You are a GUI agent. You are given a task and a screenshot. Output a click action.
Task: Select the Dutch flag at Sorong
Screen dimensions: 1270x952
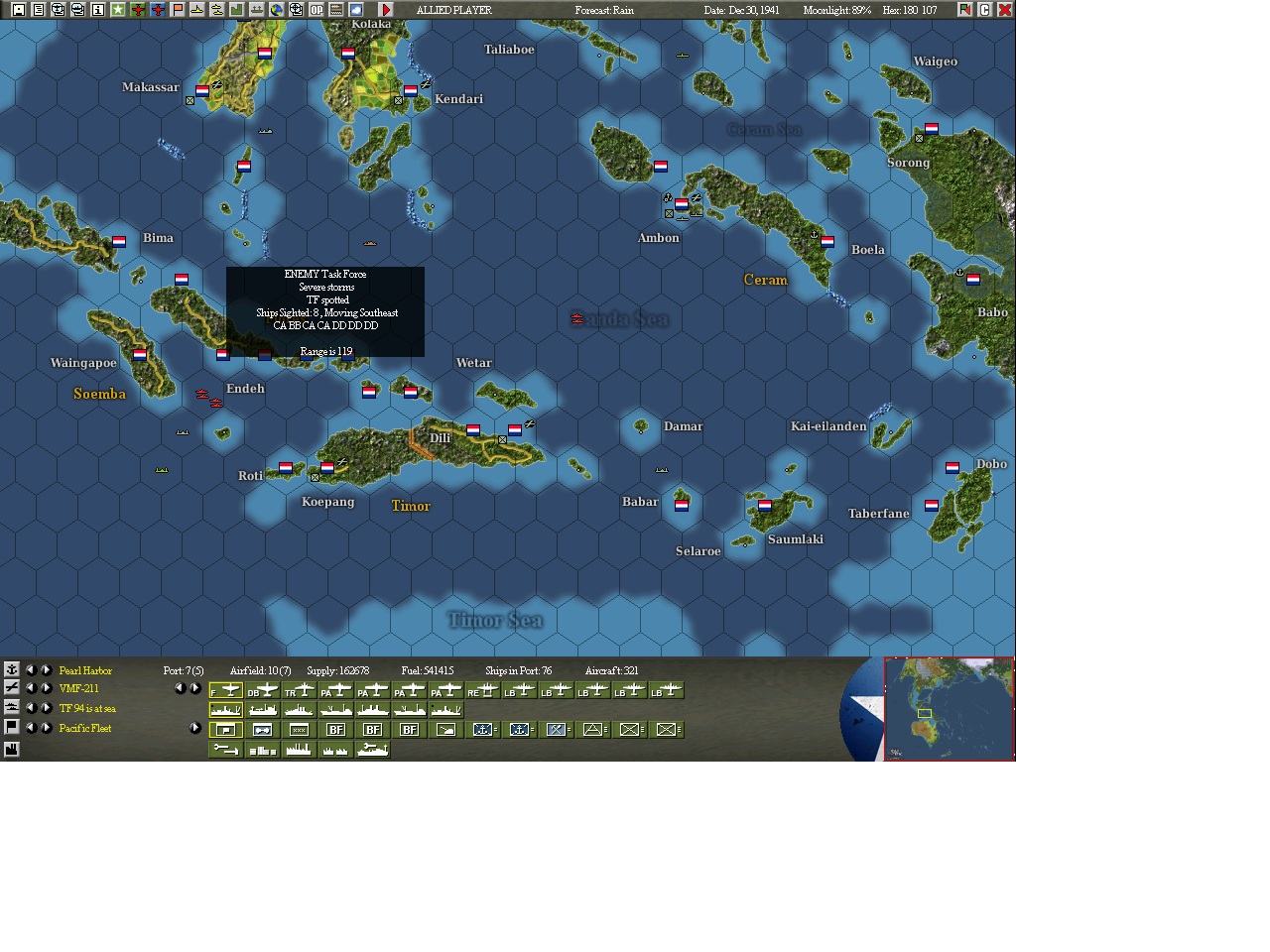click(x=932, y=128)
